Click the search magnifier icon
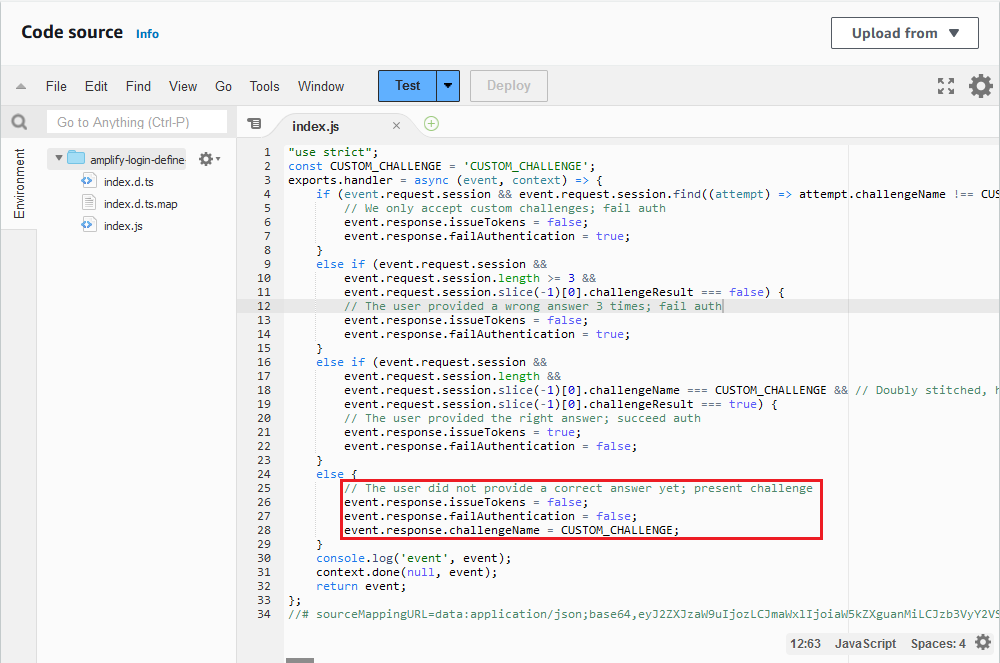 click(19, 122)
